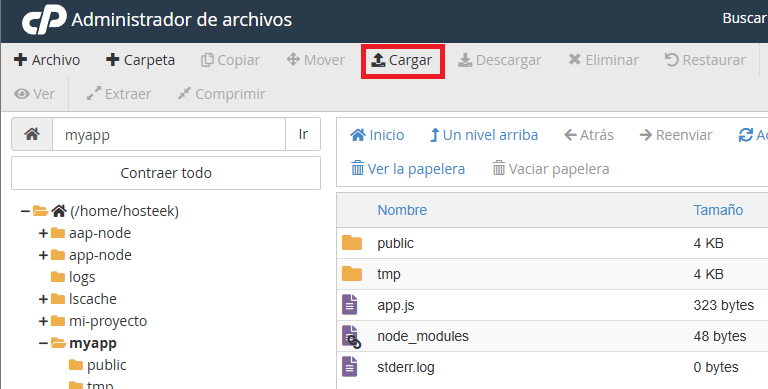Focus the path field containing myapp
The width and height of the screenshot is (768, 389).
[x=169, y=134]
